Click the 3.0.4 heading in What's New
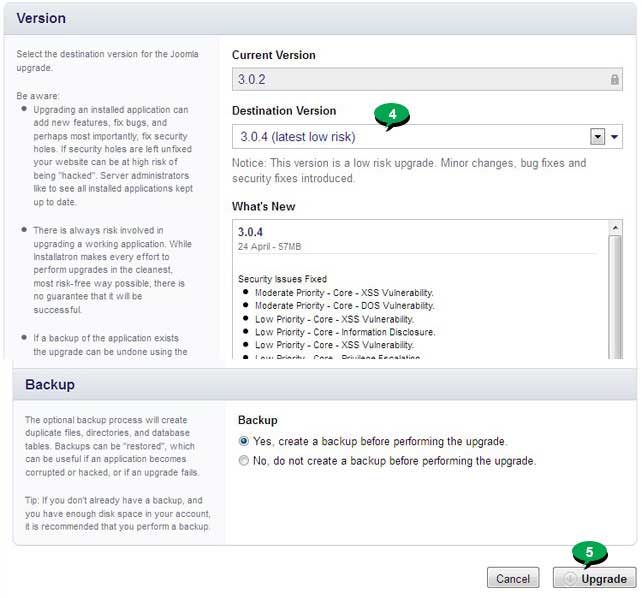This screenshot has width=642, height=598. pos(250,232)
